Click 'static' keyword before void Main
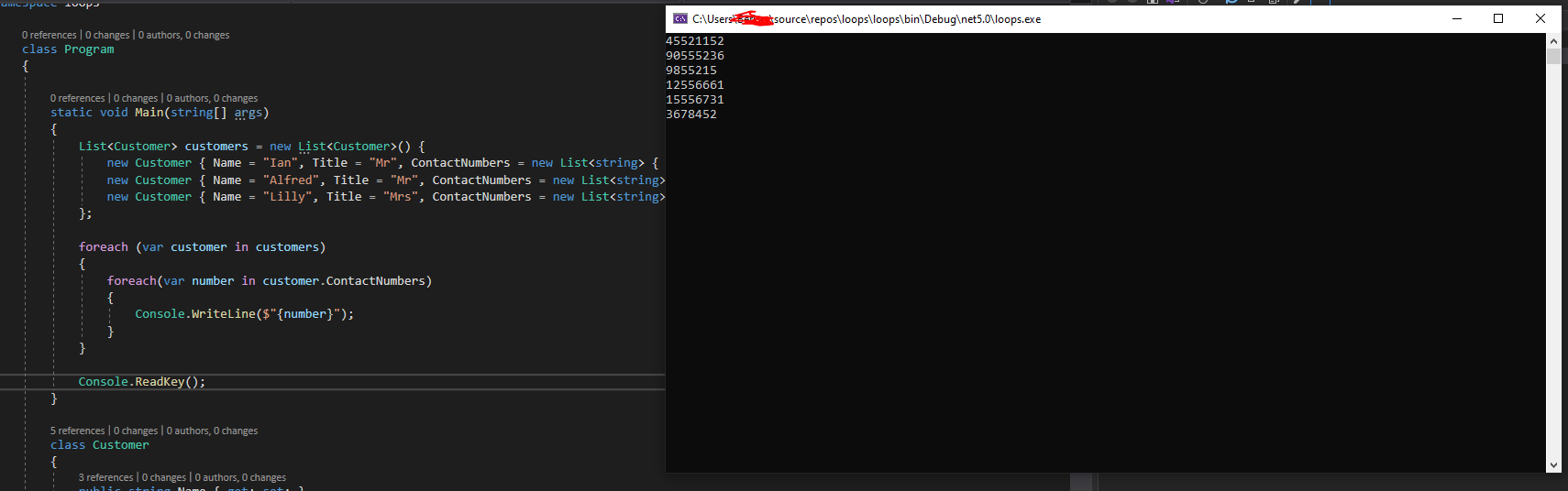Screen dimensions: 1568x491 (x=72, y=113)
